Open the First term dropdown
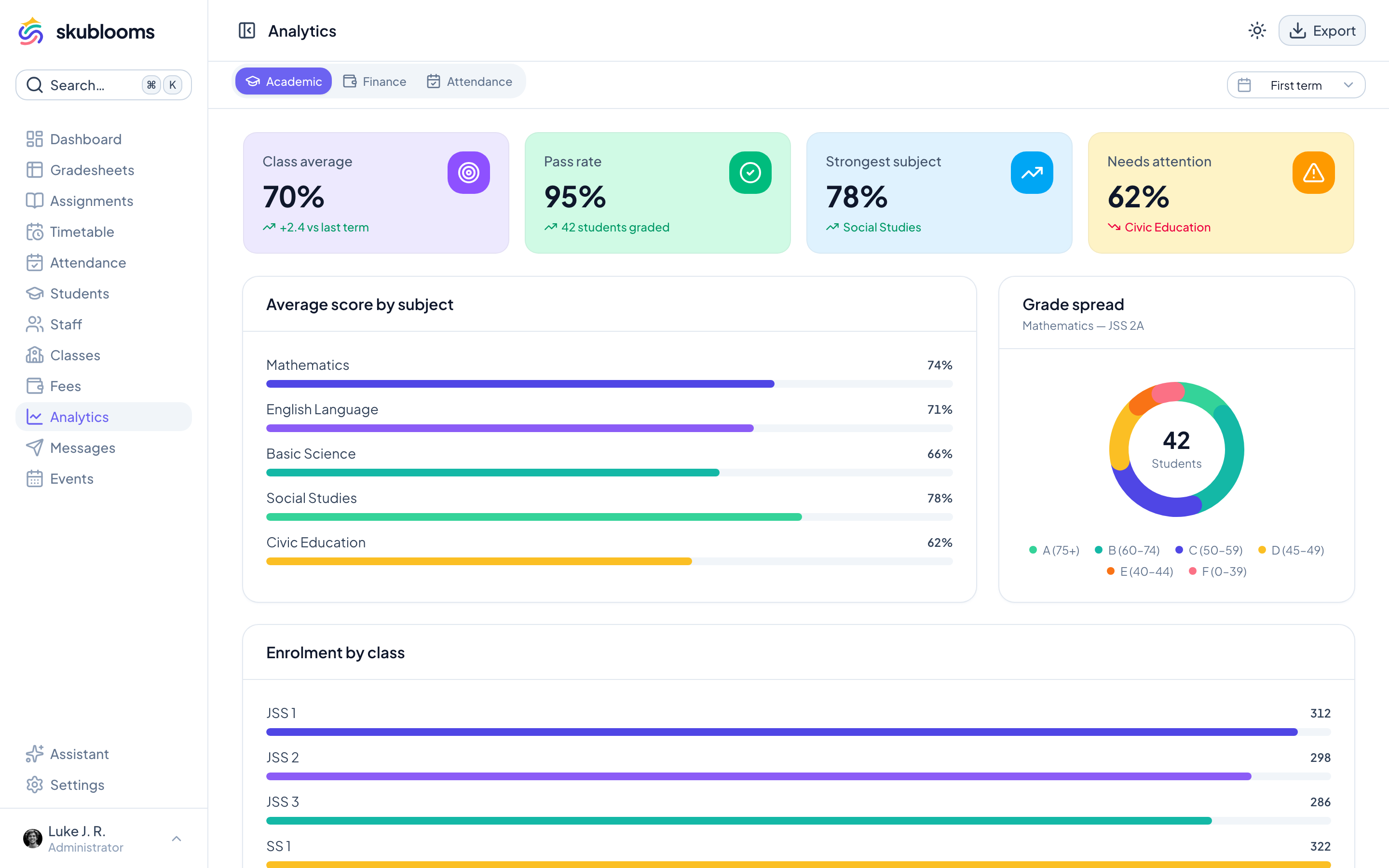 (x=1296, y=85)
